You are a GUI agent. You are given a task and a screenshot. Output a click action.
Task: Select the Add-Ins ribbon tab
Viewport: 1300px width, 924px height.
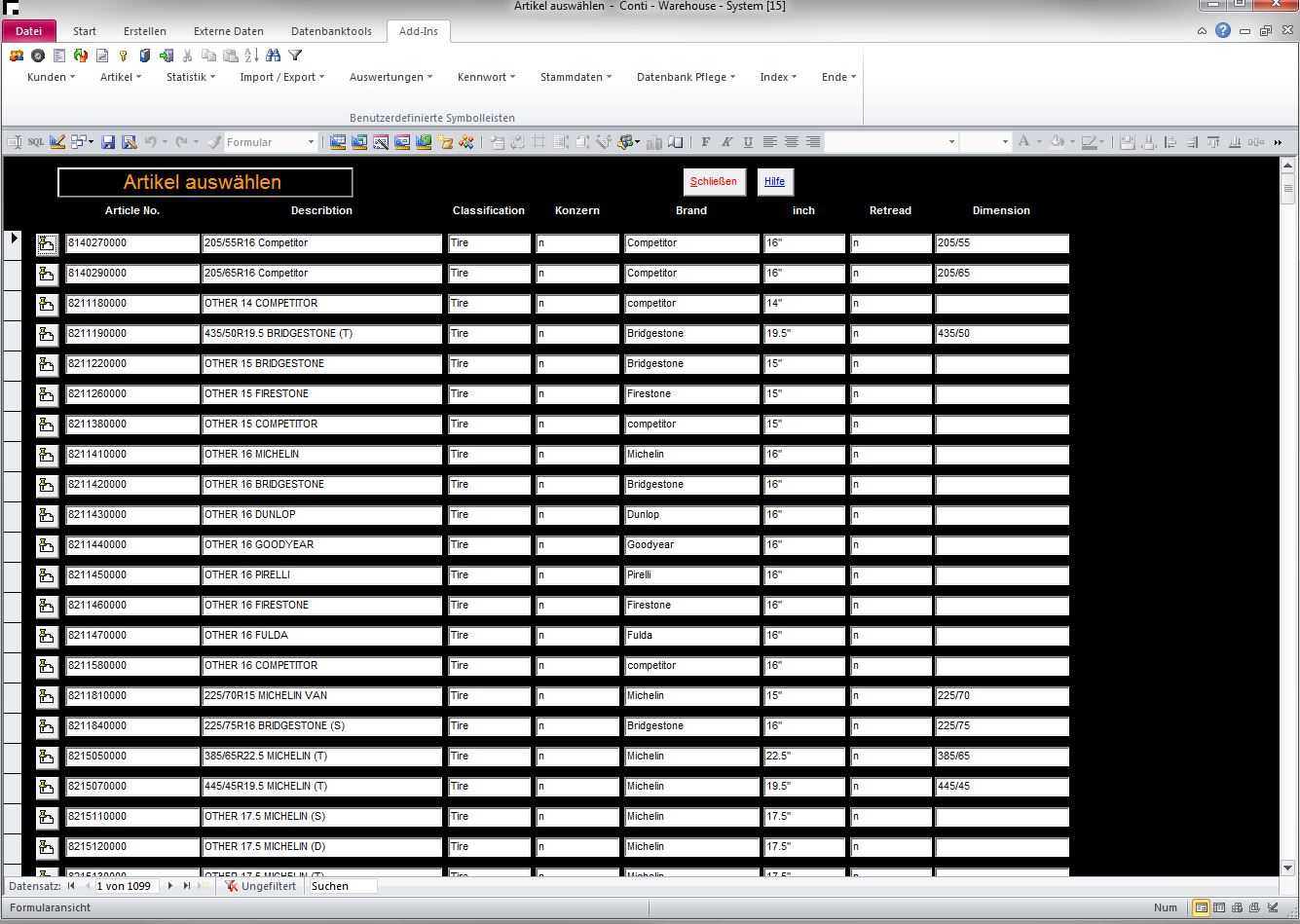coord(419,31)
